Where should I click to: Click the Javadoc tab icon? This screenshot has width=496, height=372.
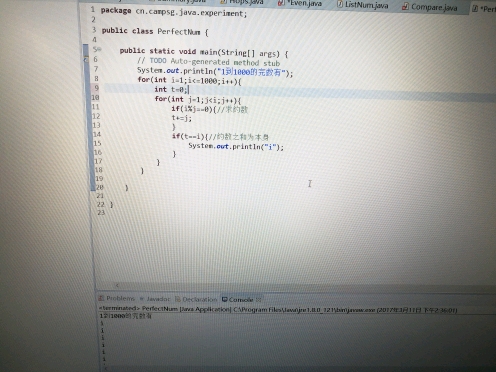click(142, 299)
